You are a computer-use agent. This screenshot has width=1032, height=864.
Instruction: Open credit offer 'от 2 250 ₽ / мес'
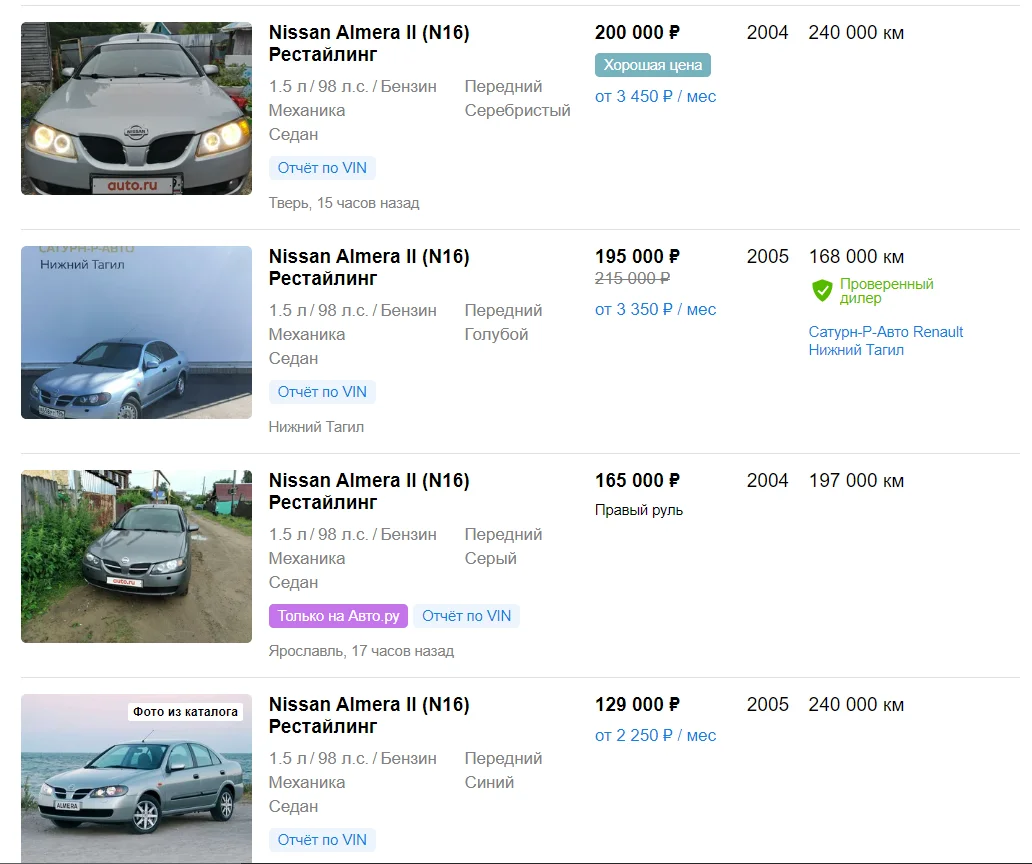coord(656,736)
